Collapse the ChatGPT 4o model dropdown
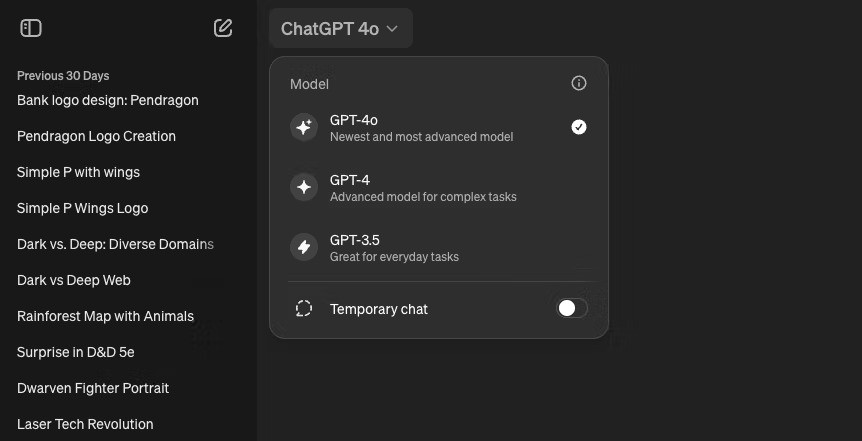 (340, 29)
